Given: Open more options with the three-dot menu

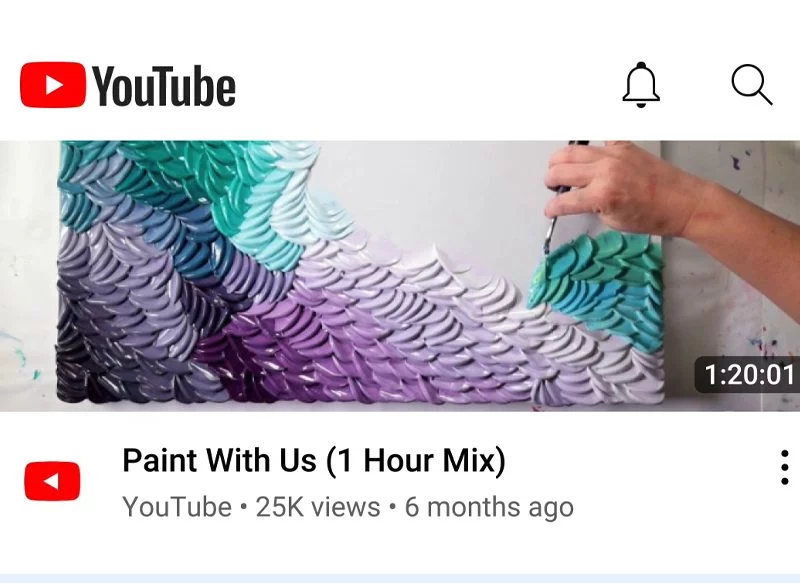Looking at the screenshot, I should click(x=785, y=467).
